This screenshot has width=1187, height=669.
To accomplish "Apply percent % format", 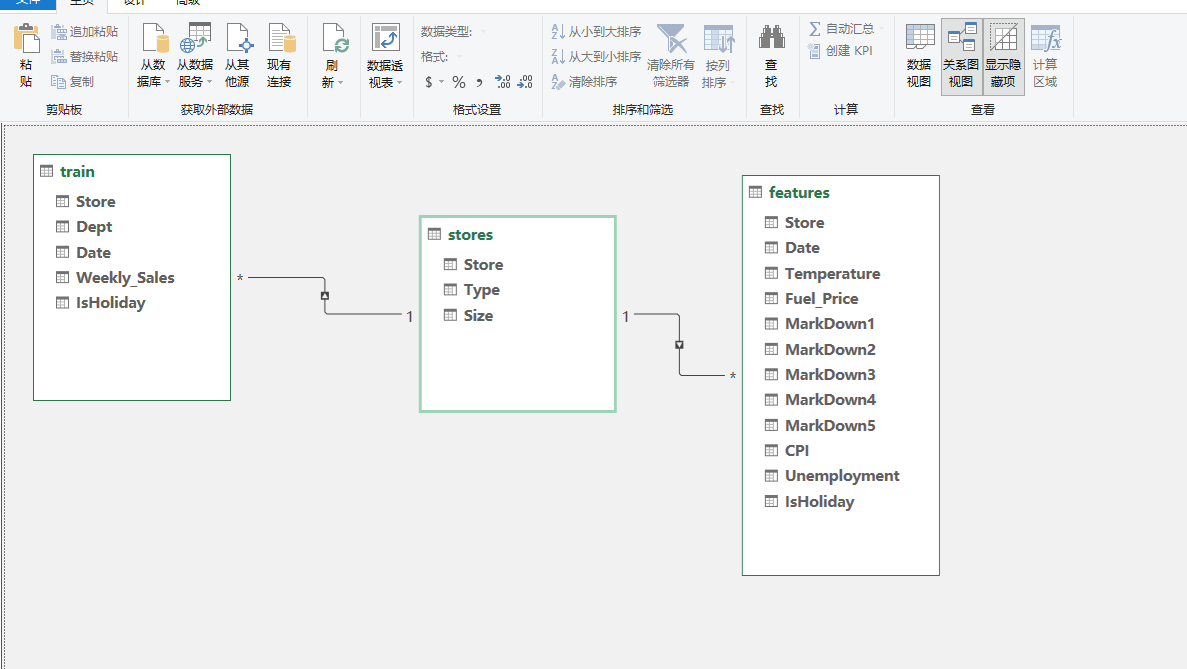I will pyautogui.click(x=459, y=82).
